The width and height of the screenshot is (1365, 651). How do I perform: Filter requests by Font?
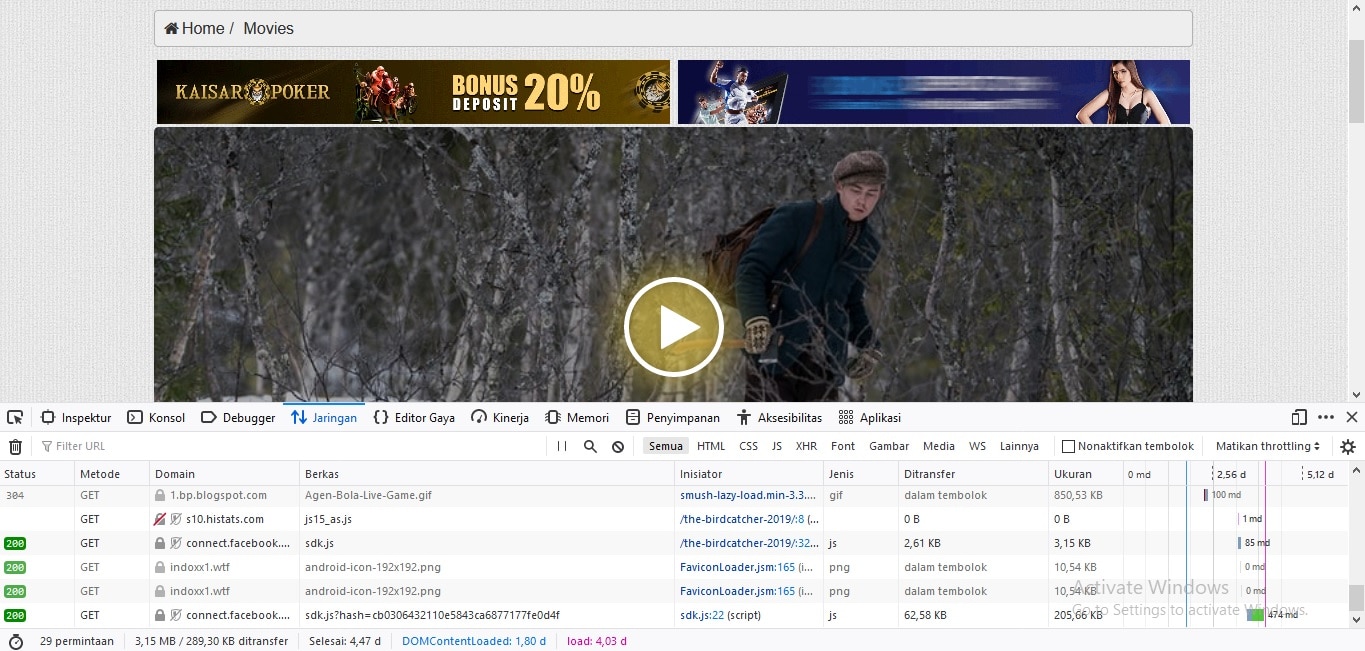[843, 447]
